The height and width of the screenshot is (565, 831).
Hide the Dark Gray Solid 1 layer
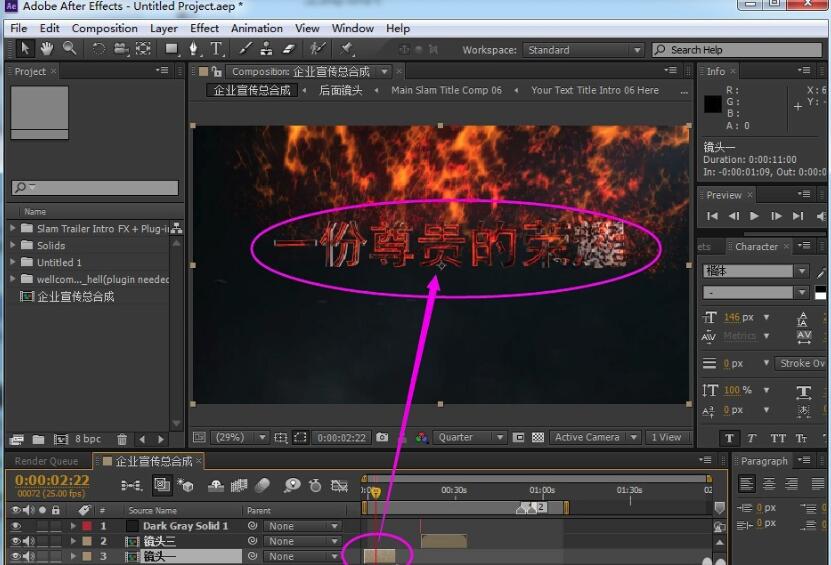15,526
